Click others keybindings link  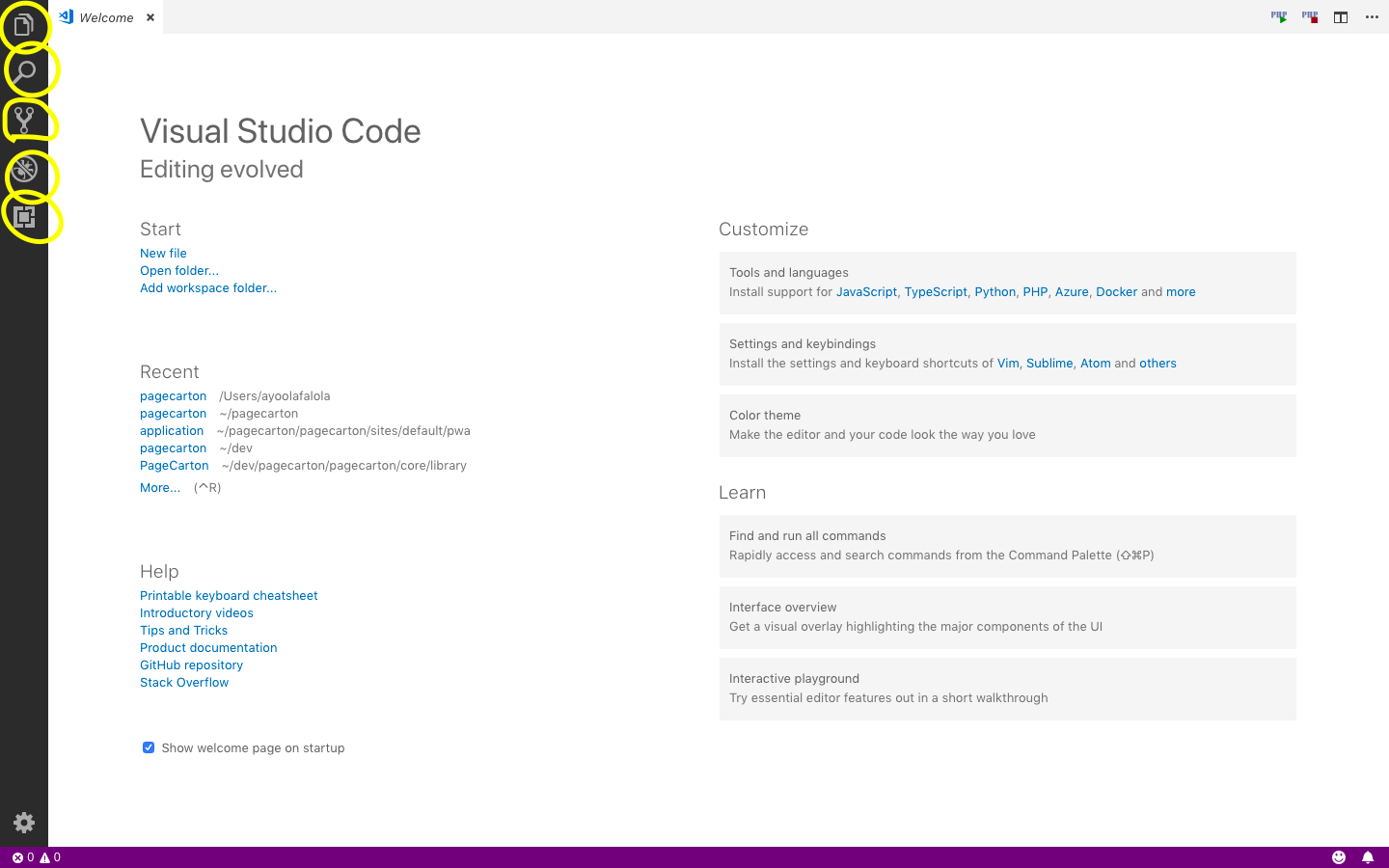point(1157,364)
